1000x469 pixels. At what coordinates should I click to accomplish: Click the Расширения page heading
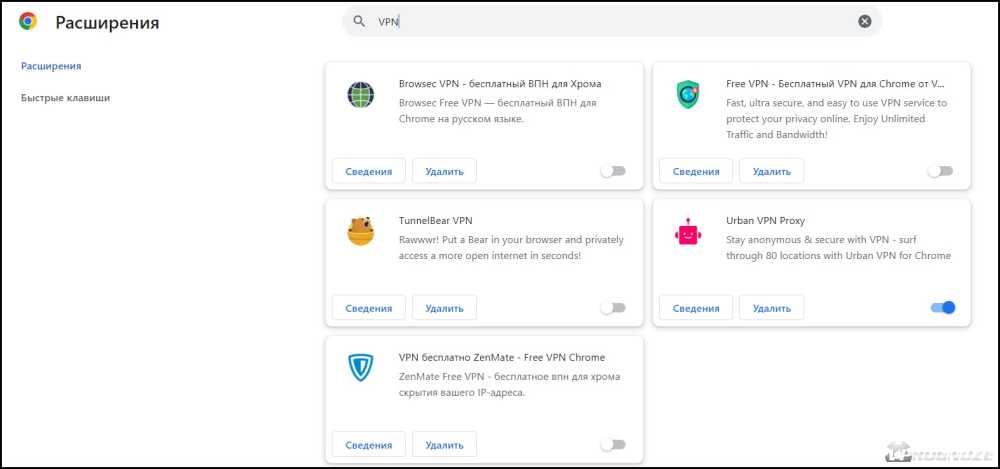[x=107, y=23]
